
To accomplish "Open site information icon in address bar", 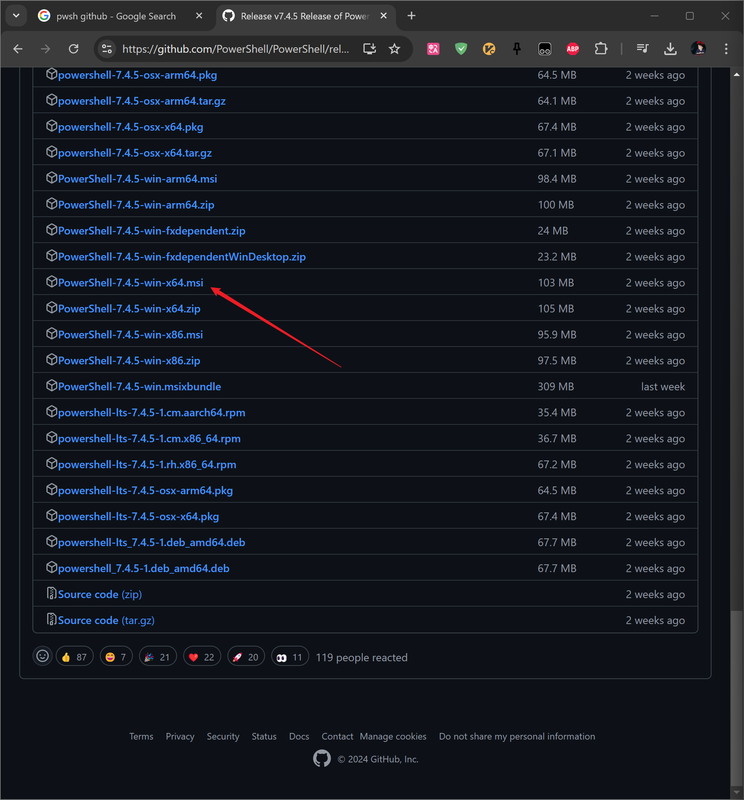I will pyautogui.click(x=107, y=49).
